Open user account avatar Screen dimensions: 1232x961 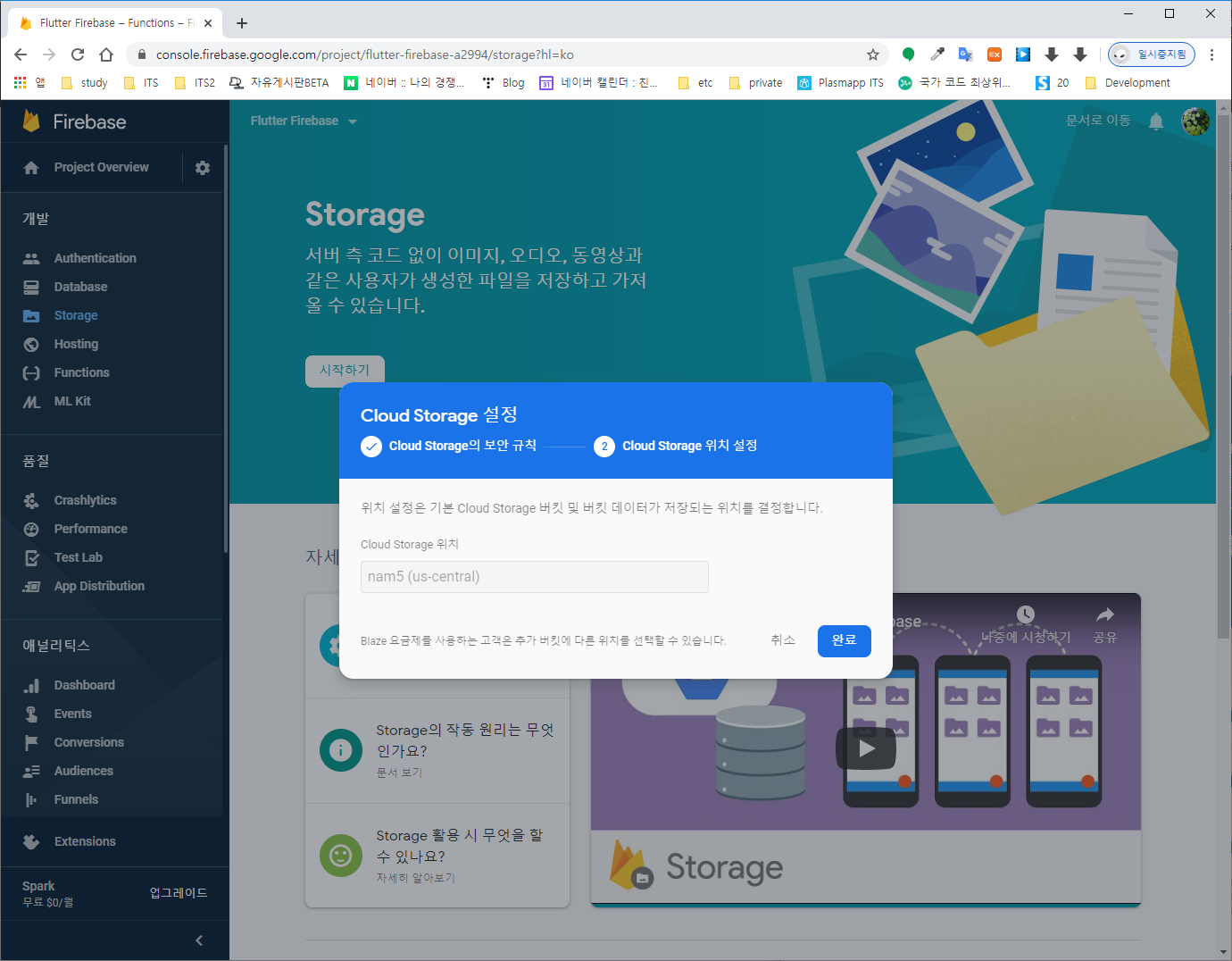pos(1195,121)
